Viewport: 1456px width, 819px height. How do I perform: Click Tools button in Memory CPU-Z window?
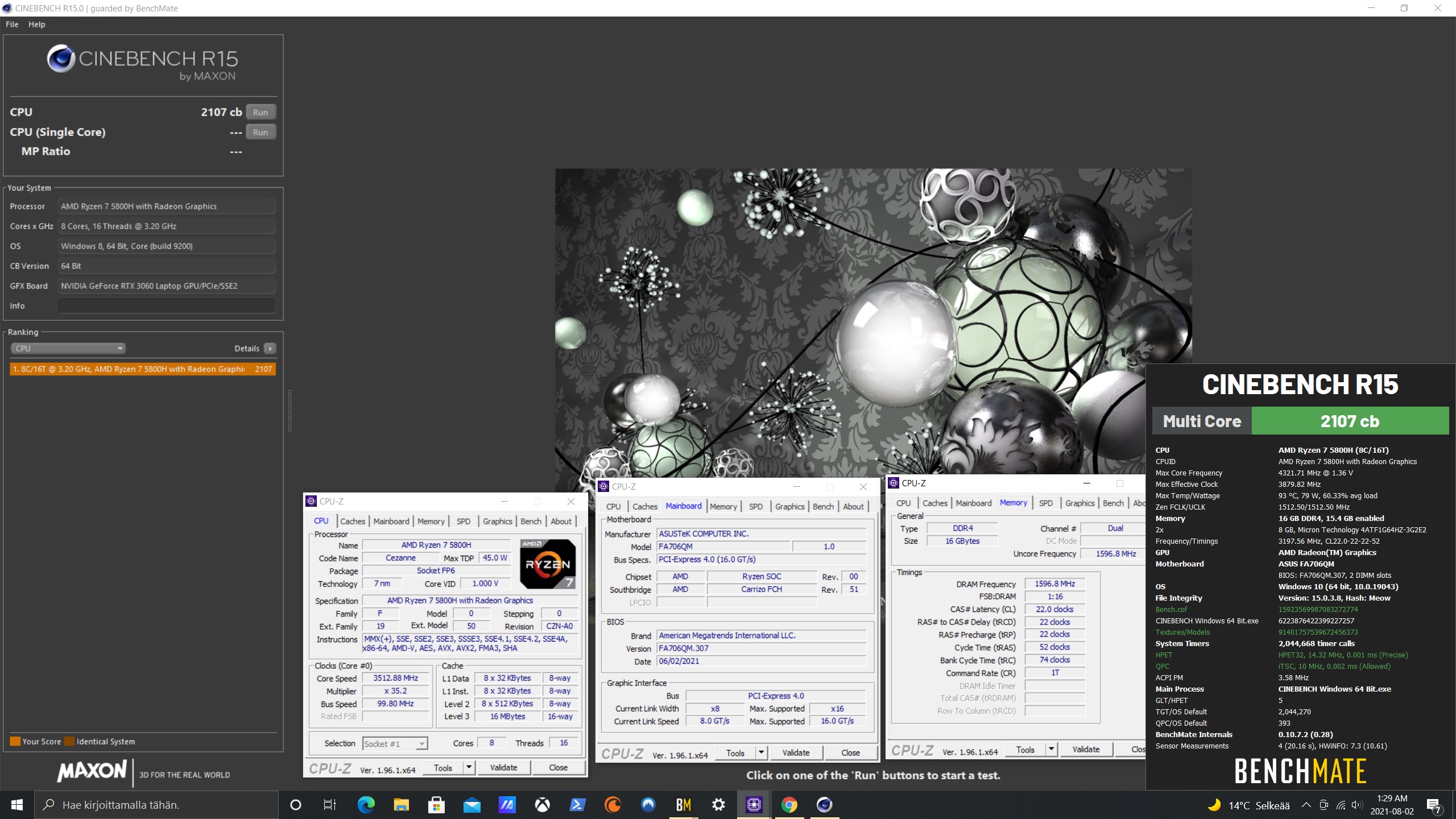(1025, 749)
